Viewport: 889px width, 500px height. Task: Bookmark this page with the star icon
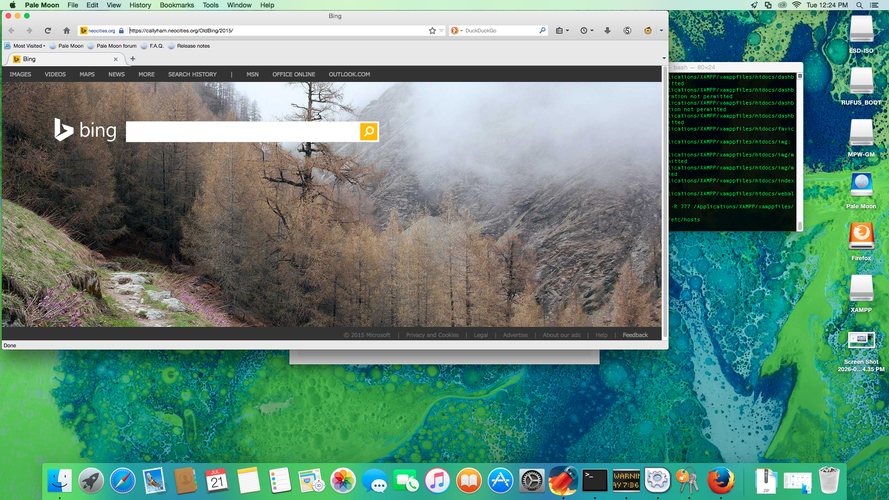(432, 31)
